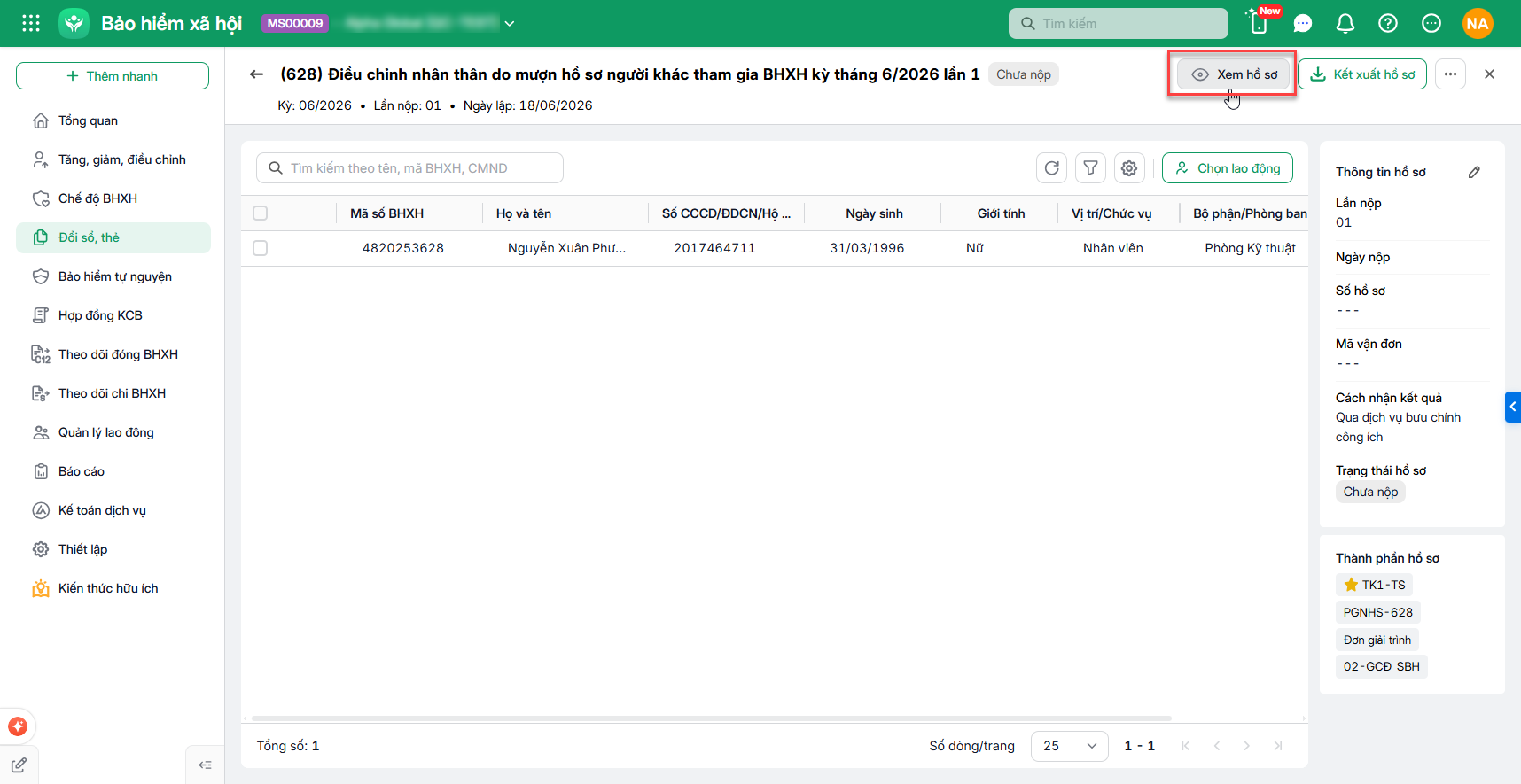Open the table column settings gear

point(1129,168)
